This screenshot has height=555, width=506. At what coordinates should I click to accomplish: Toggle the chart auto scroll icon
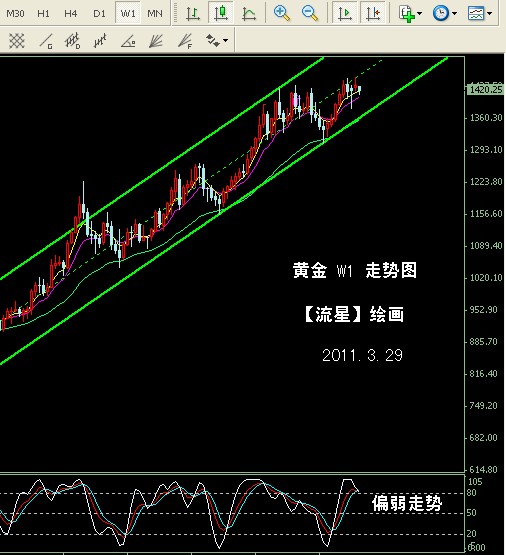click(344, 13)
